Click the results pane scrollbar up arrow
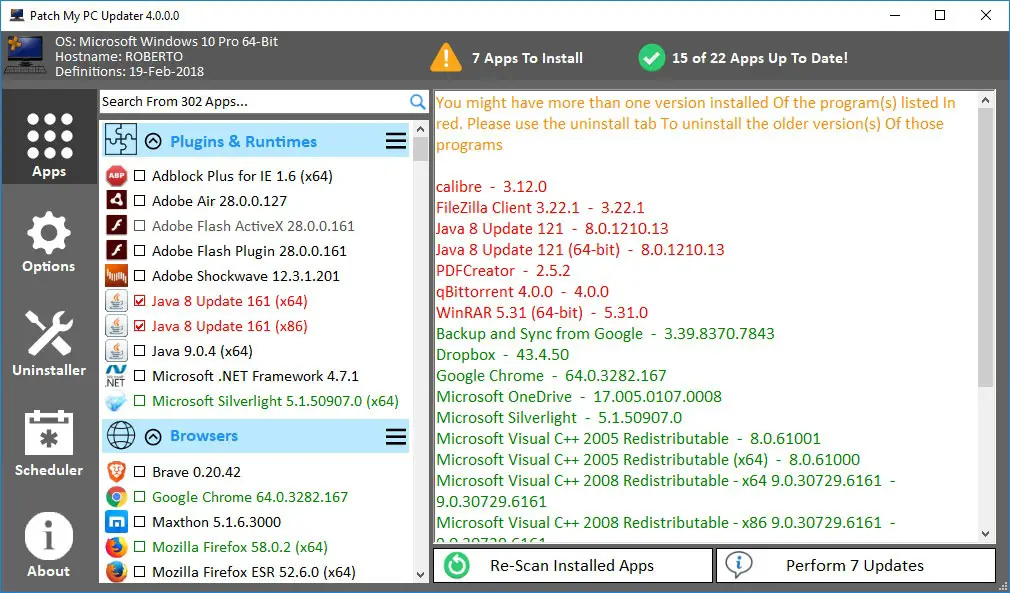The image size is (1010, 593). click(x=986, y=100)
